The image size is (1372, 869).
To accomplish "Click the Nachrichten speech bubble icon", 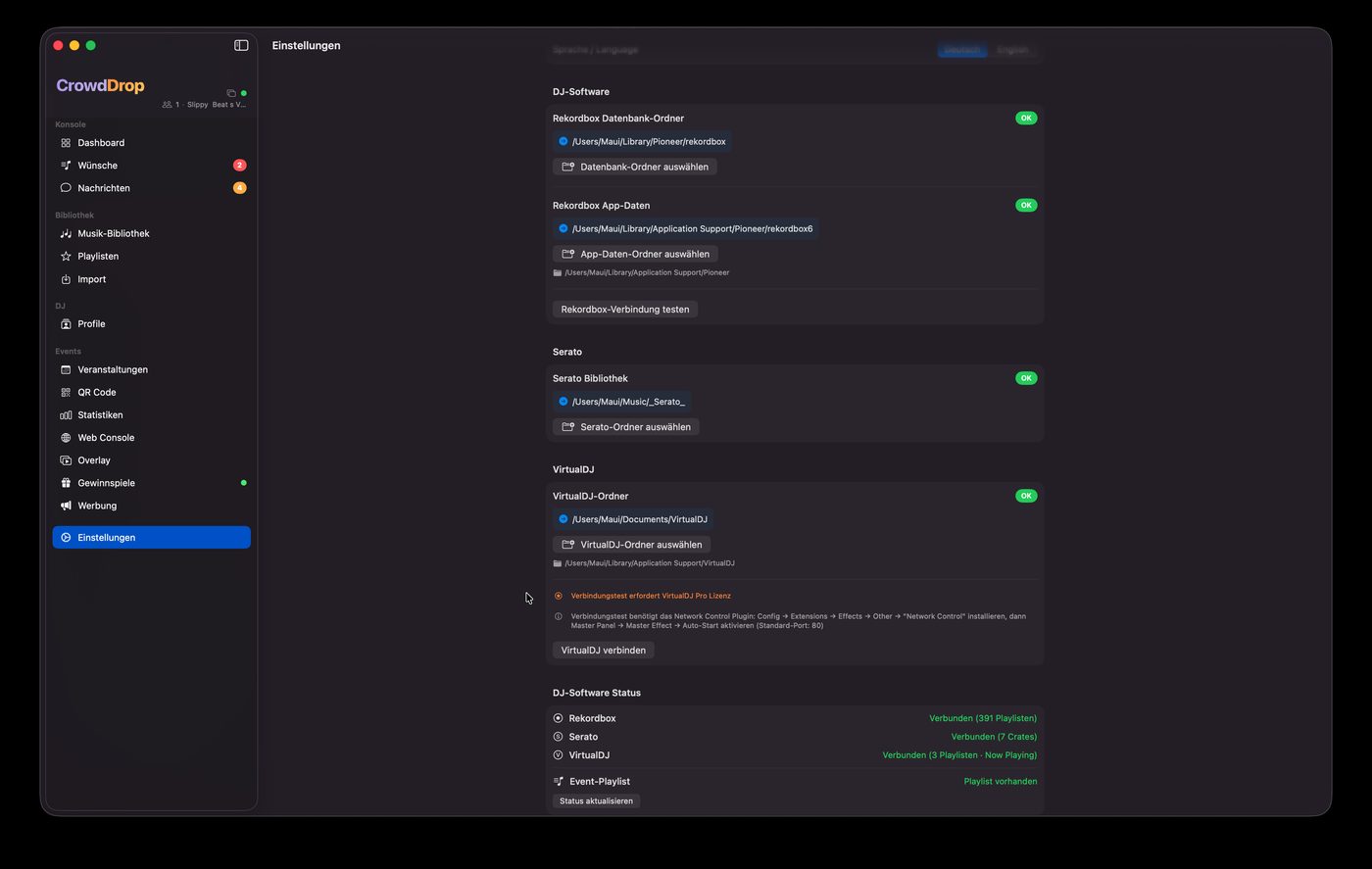I will [x=66, y=188].
